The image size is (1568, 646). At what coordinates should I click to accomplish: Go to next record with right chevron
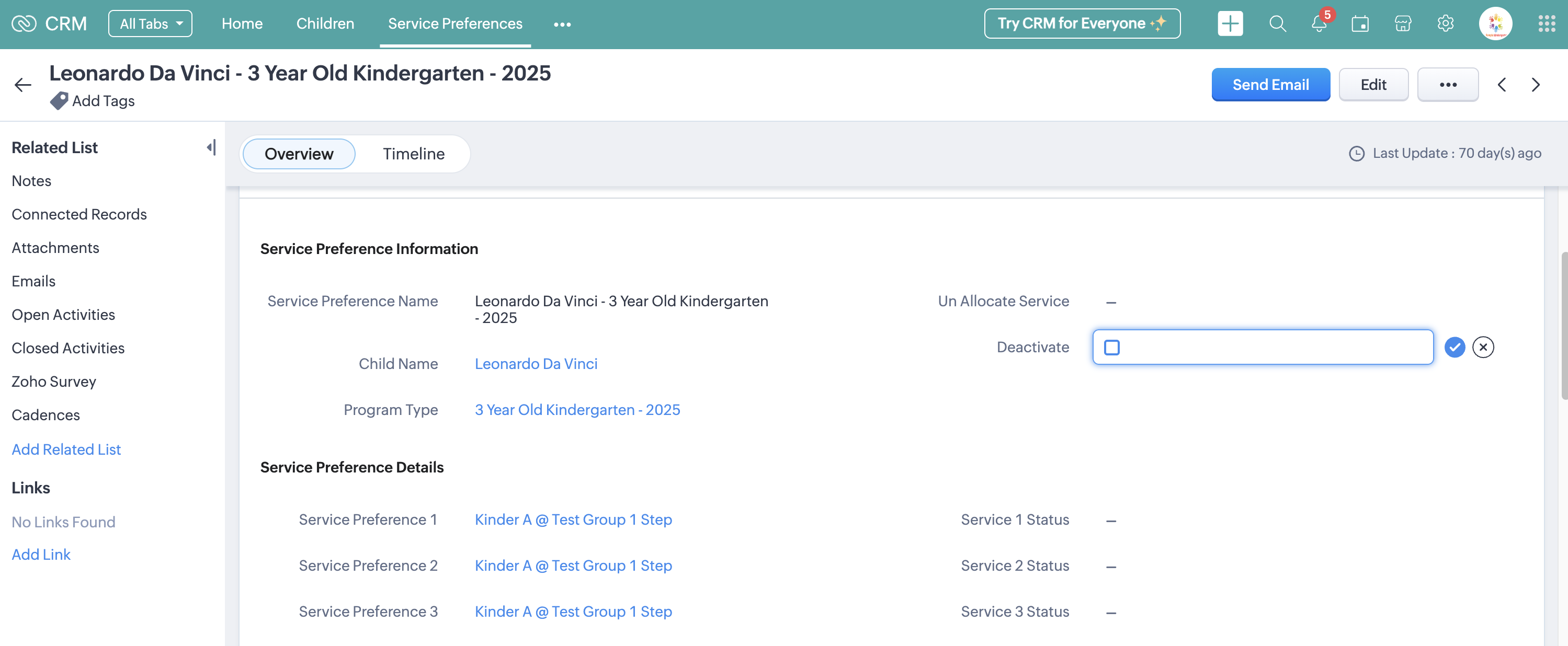[x=1535, y=85]
